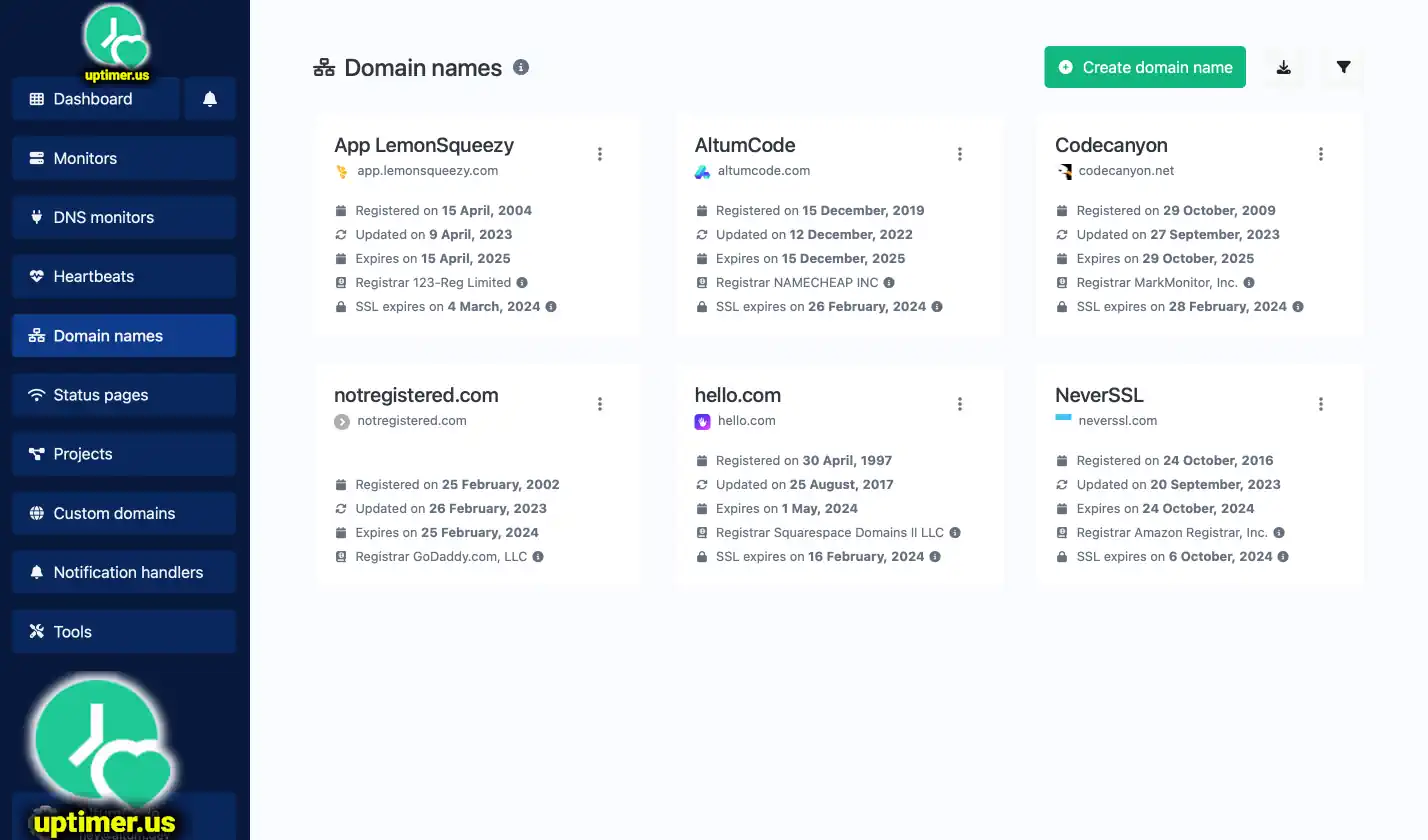Open Codecanyon card three-dot menu

click(x=1321, y=154)
